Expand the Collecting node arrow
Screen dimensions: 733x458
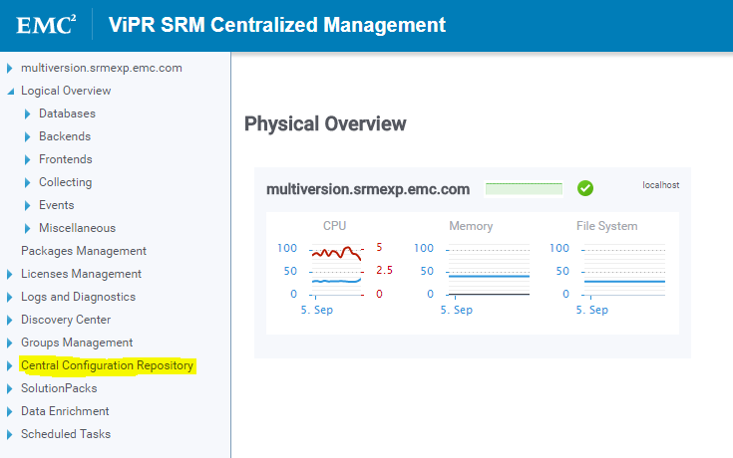(x=27, y=183)
